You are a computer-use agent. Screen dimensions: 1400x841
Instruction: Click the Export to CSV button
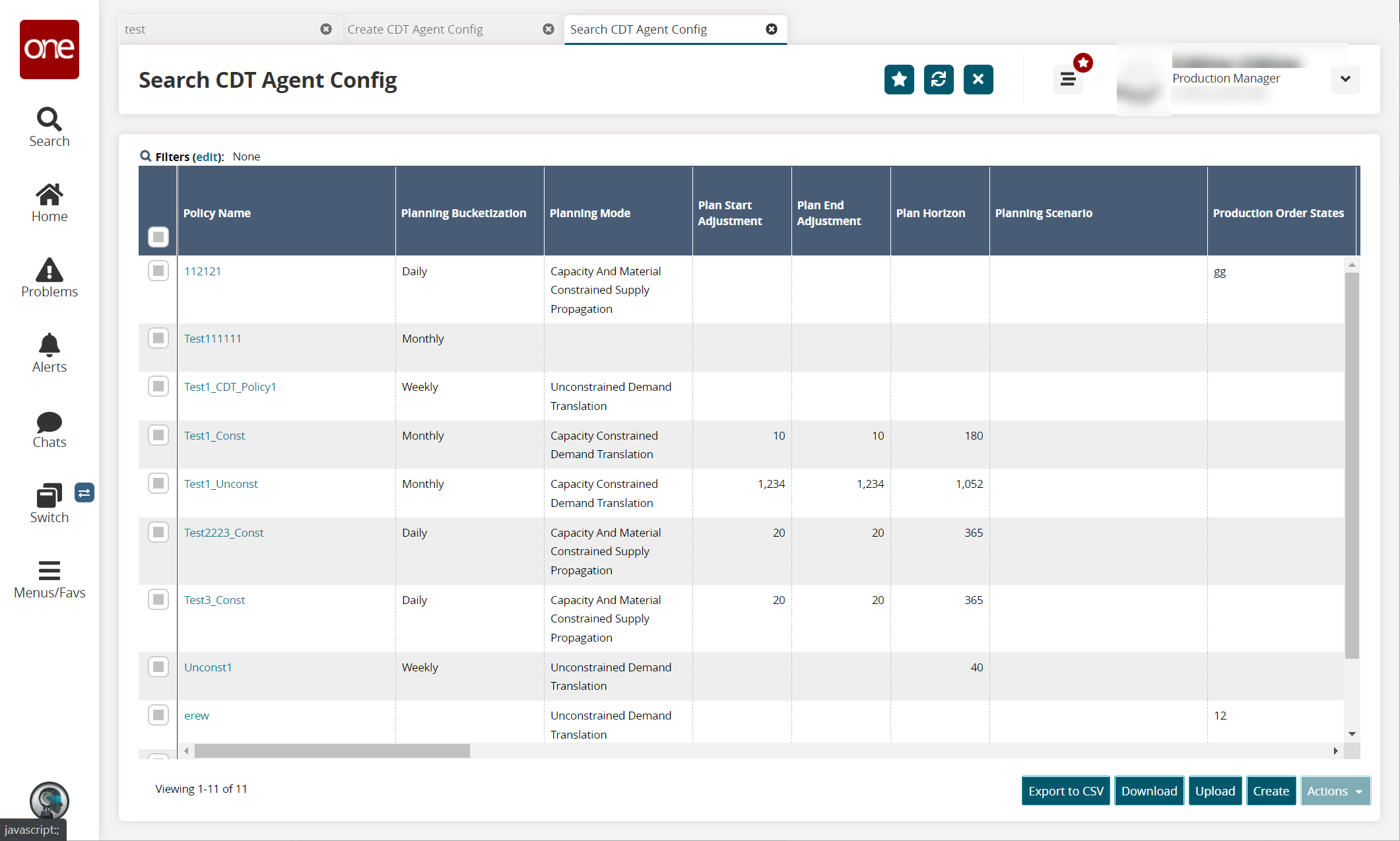point(1065,791)
